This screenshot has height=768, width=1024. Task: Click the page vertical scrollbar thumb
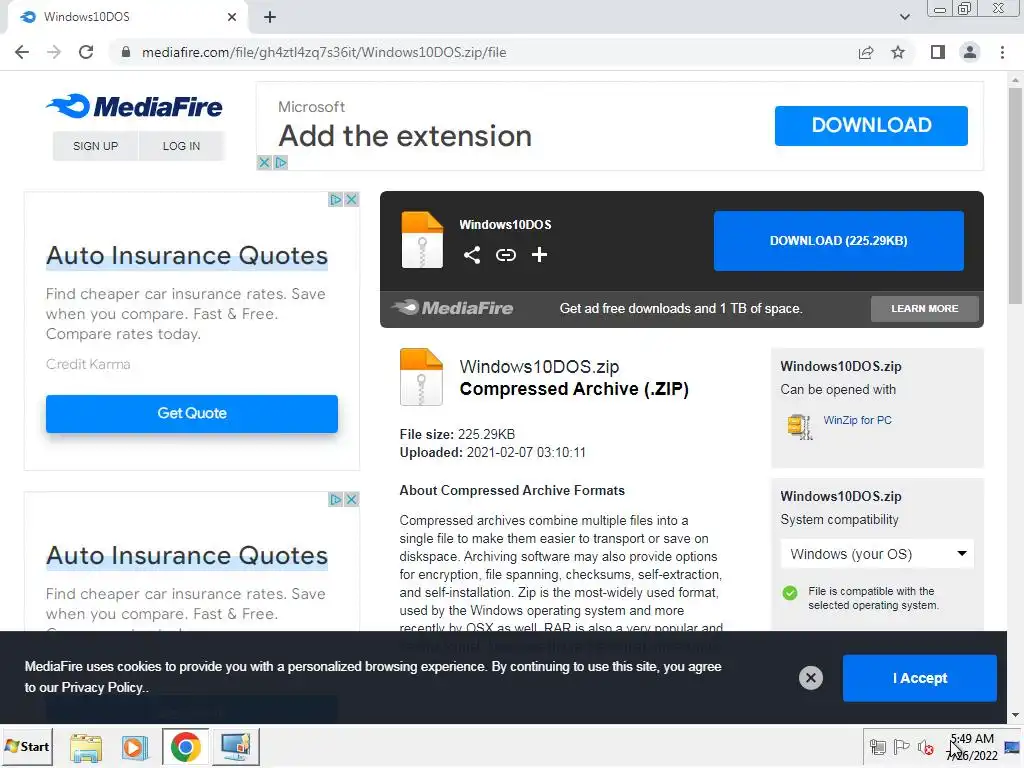pyautogui.click(x=1015, y=196)
